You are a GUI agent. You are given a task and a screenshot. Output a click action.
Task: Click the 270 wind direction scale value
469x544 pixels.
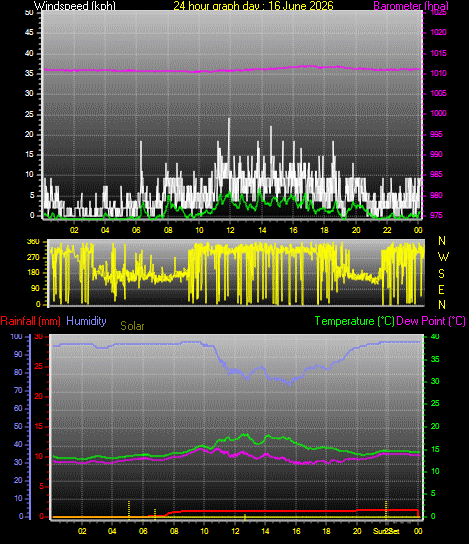point(33,257)
